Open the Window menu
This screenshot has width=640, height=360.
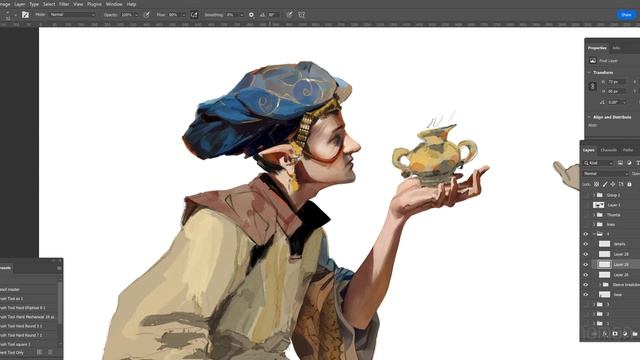[x=114, y=4]
